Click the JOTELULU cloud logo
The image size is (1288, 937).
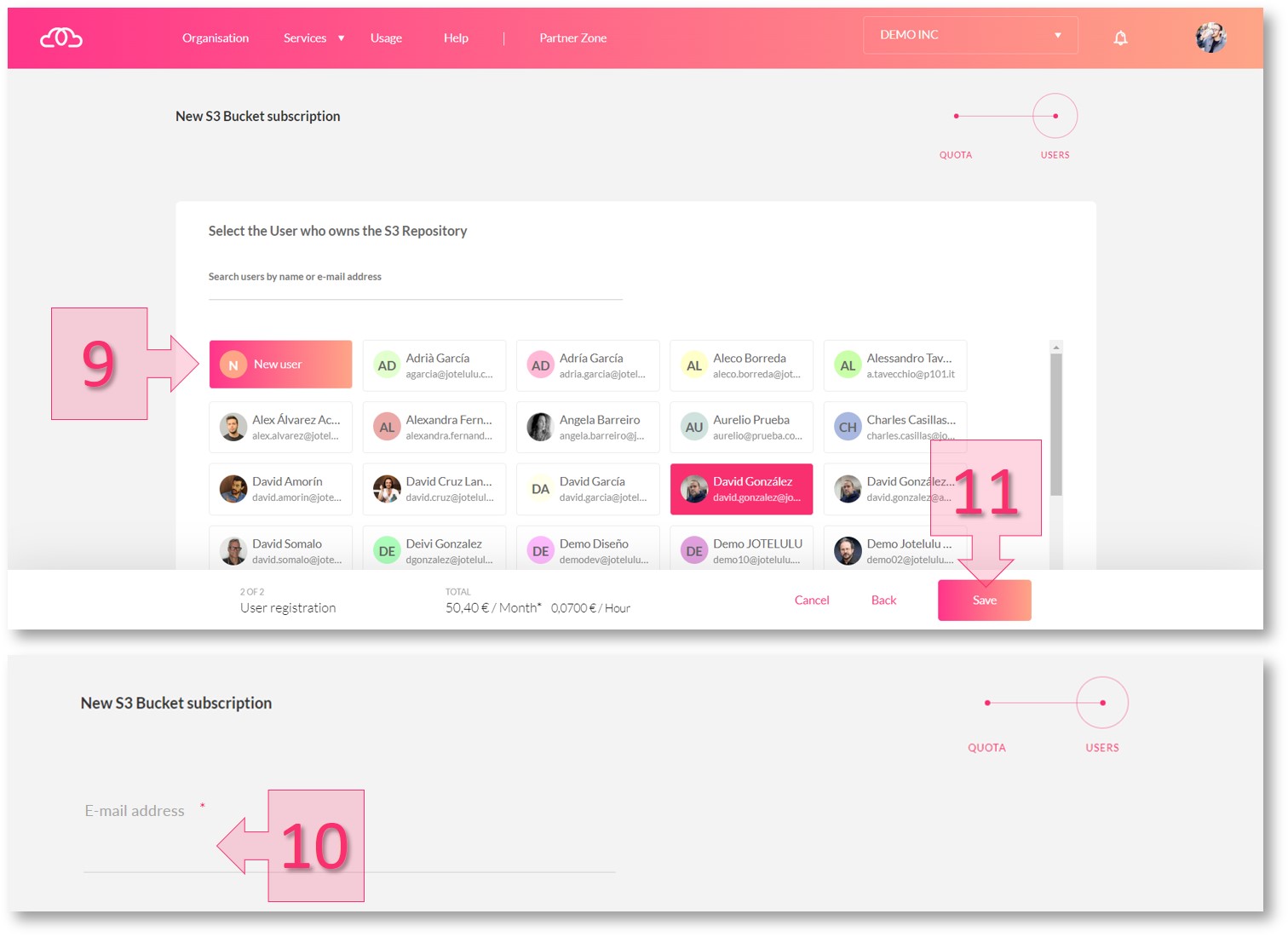[x=60, y=37]
